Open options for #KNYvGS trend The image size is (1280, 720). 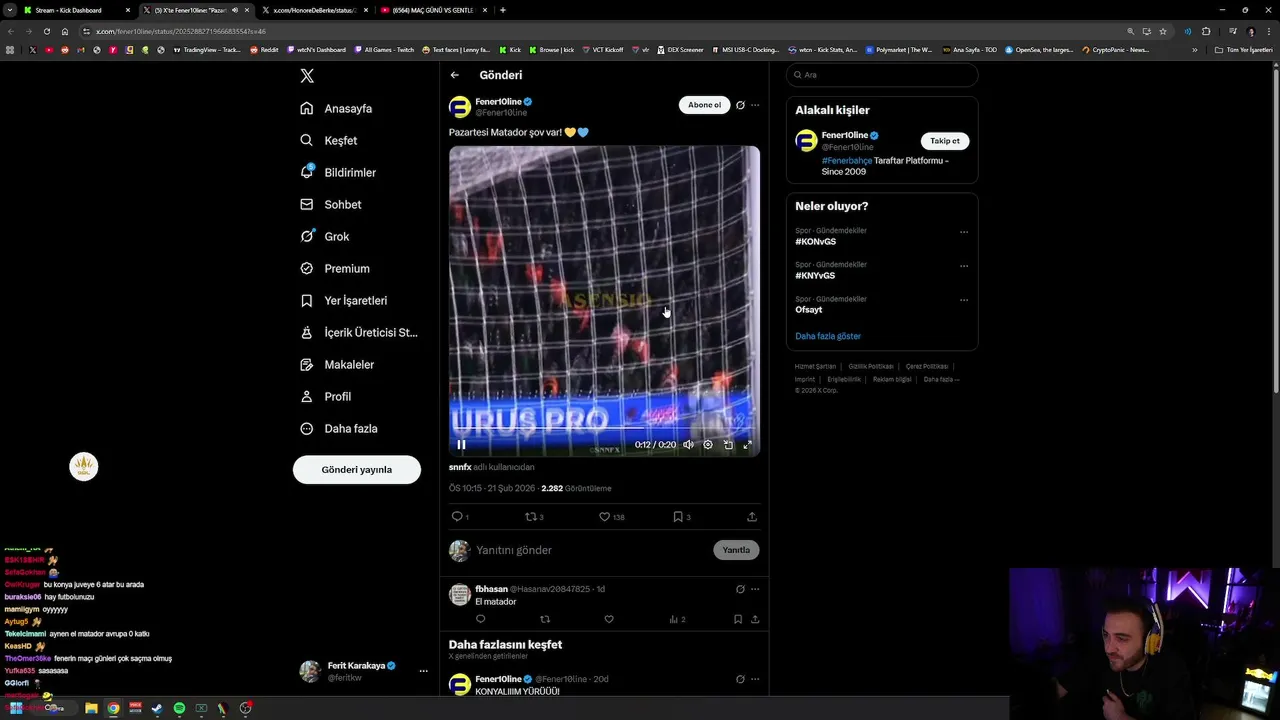(964, 266)
